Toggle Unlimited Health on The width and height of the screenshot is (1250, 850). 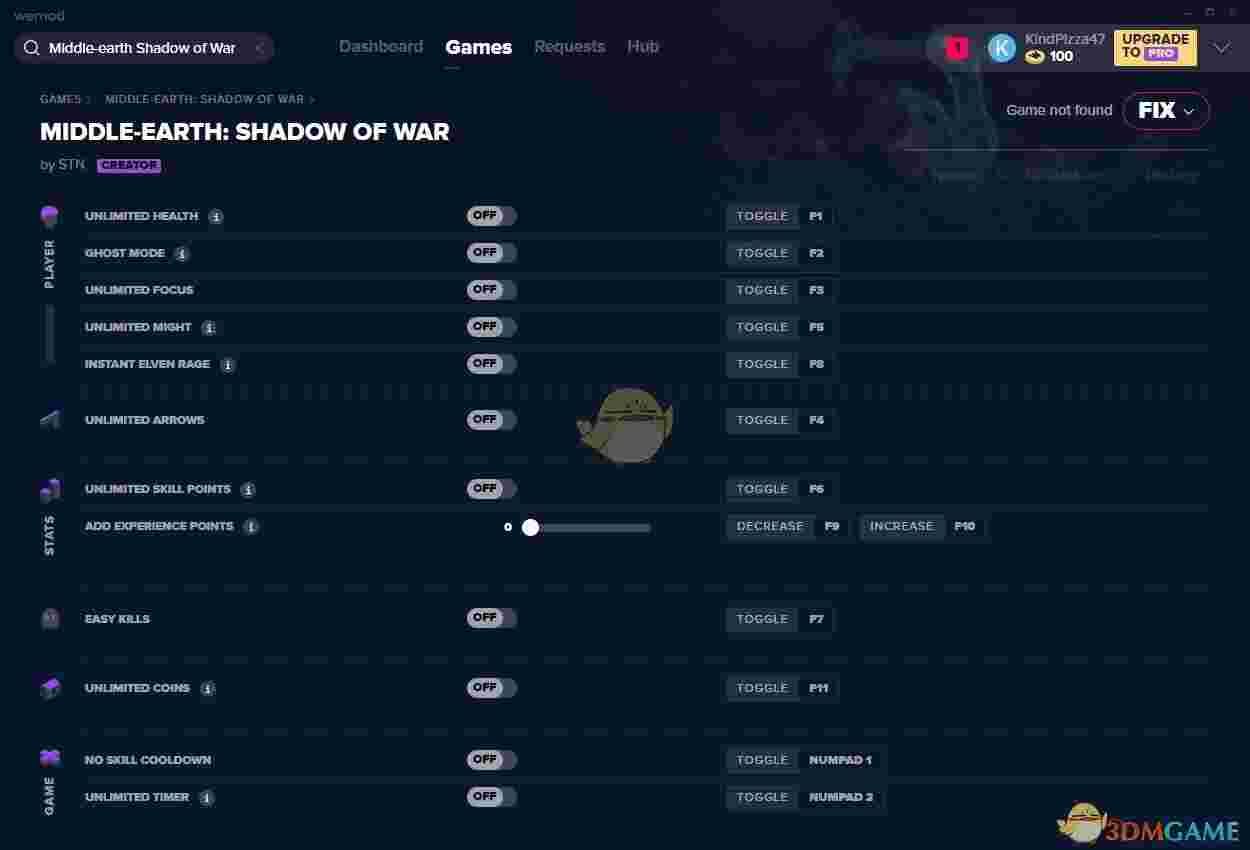coord(491,216)
